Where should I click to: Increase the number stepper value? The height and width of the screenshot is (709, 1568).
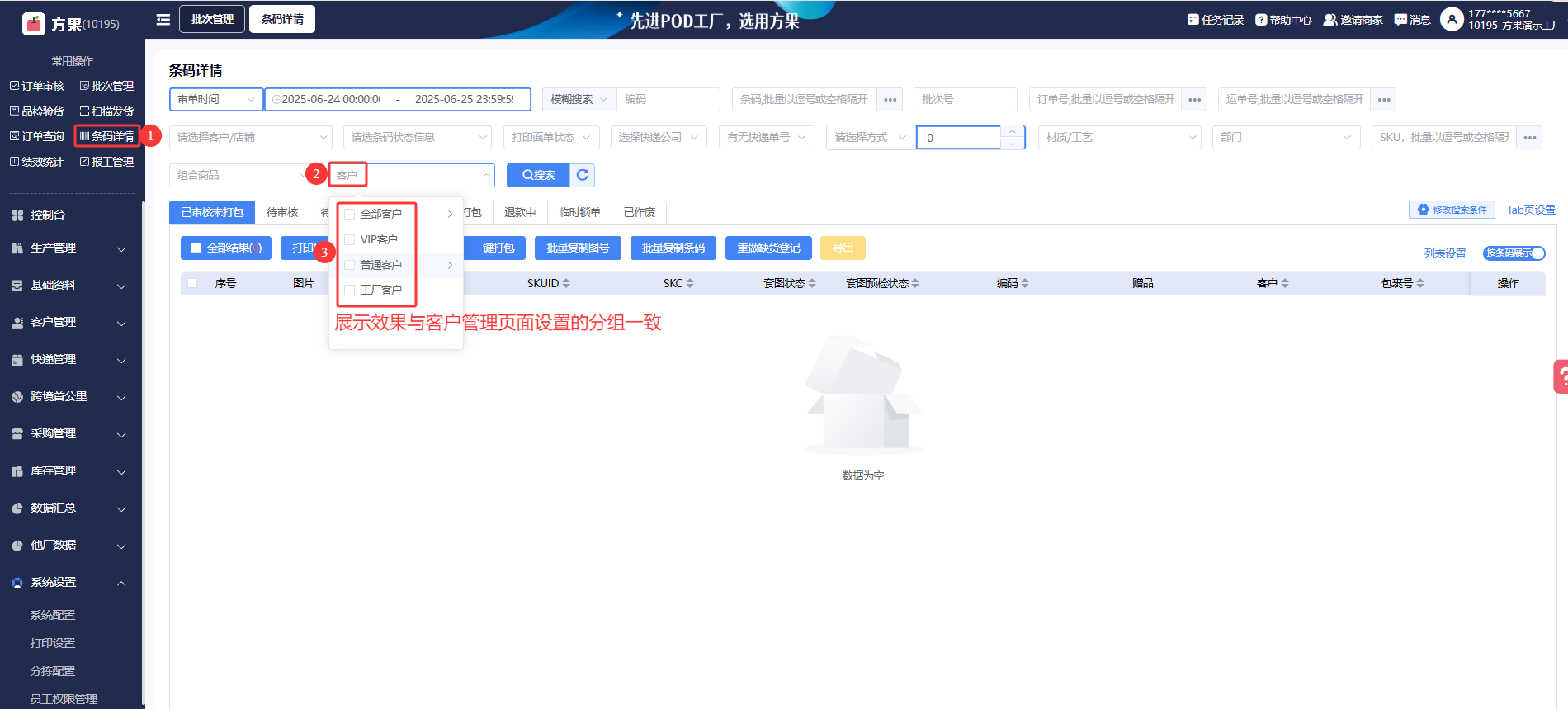coord(1013,131)
